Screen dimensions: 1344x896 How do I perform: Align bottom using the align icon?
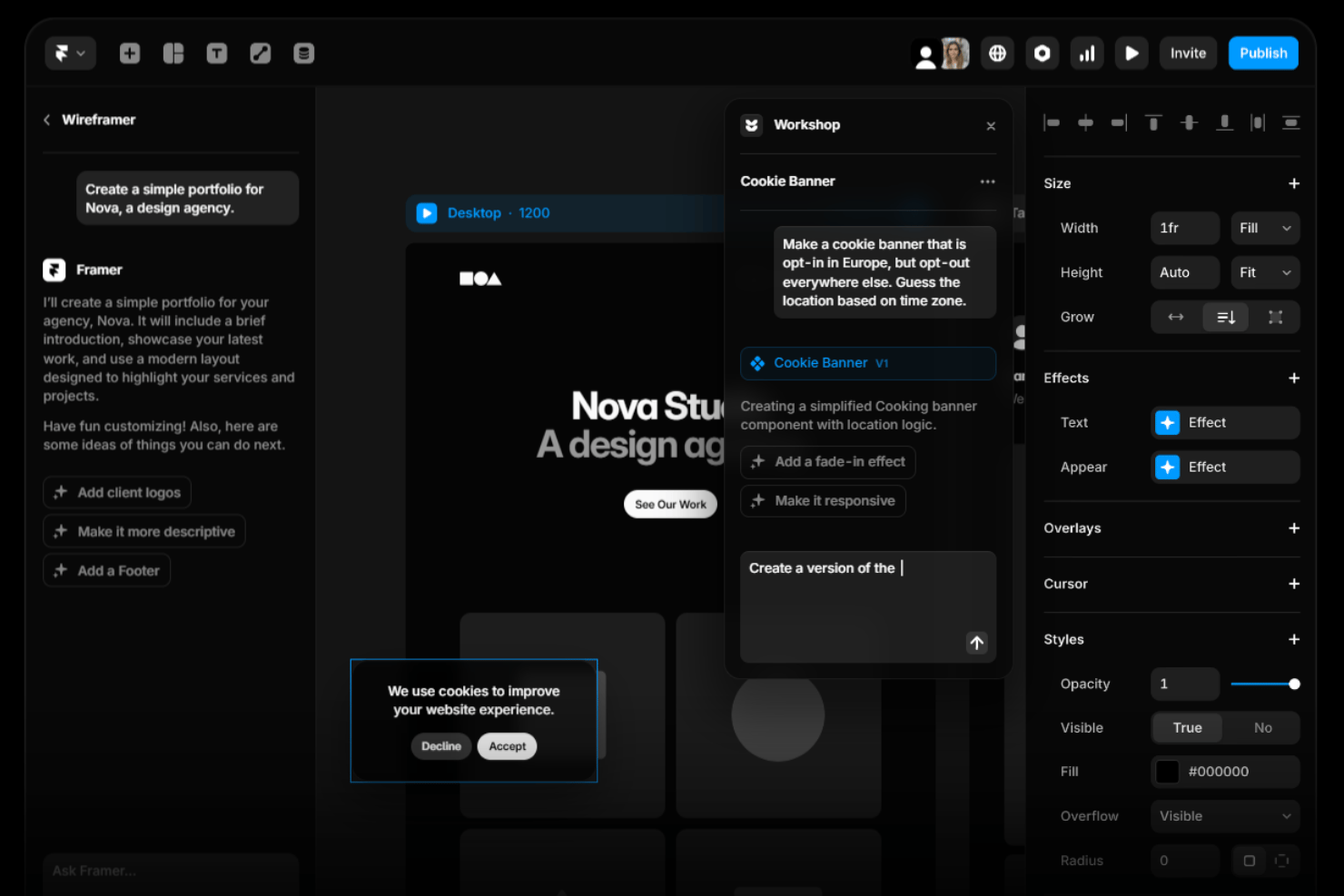pyautogui.click(x=1224, y=123)
